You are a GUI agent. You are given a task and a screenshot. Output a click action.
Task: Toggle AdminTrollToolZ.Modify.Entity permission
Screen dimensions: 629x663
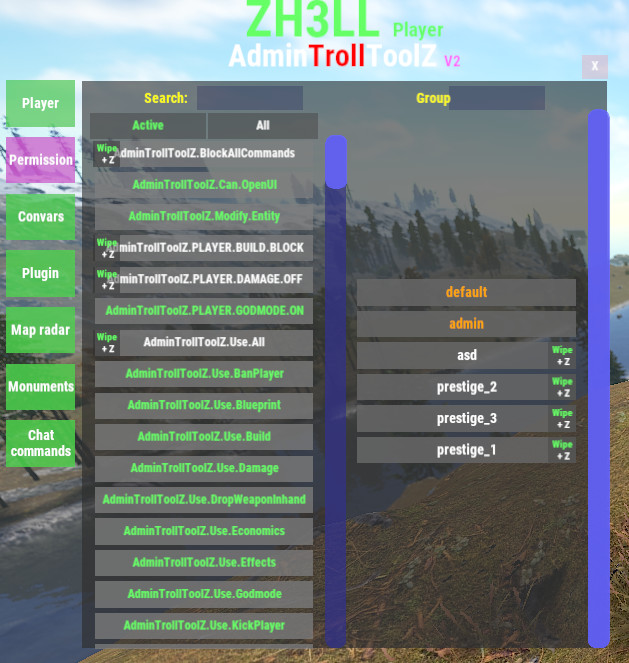[x=204, y=216]
